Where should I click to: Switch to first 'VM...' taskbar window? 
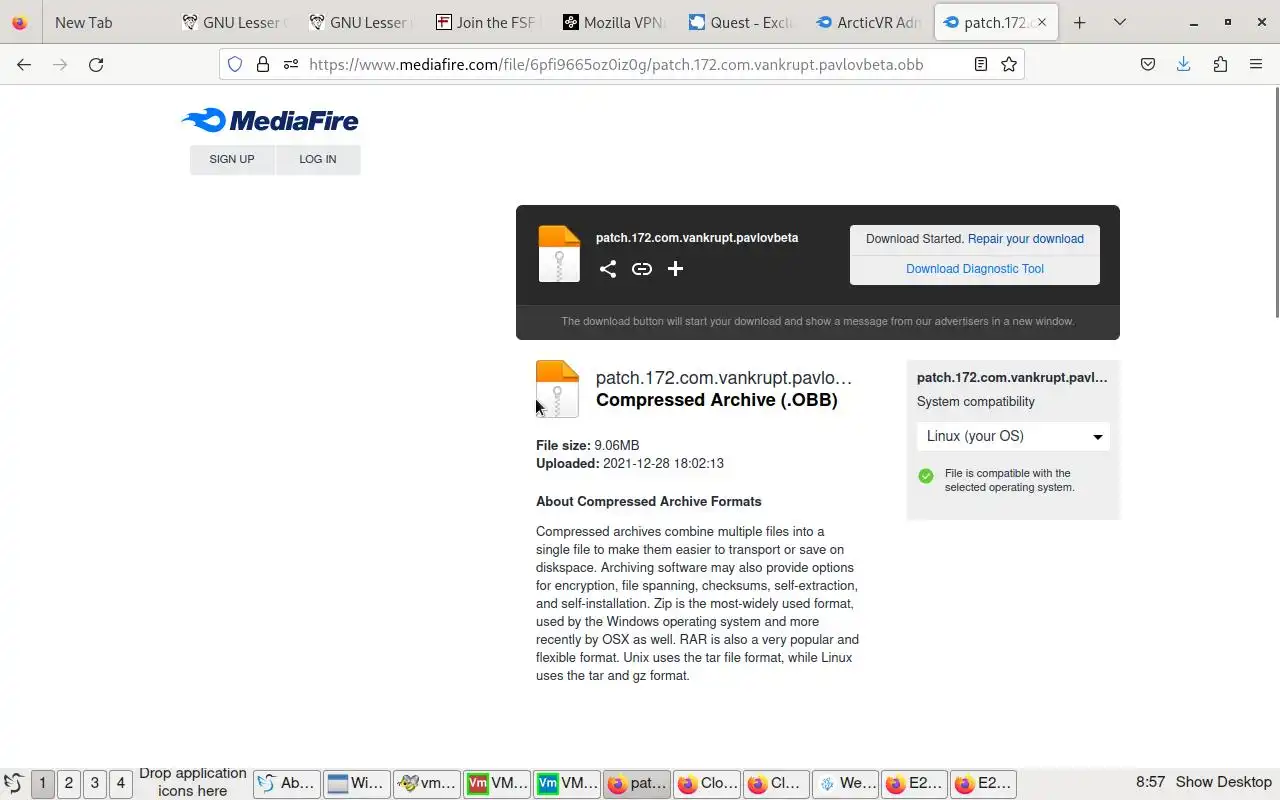tap(497, 783)
